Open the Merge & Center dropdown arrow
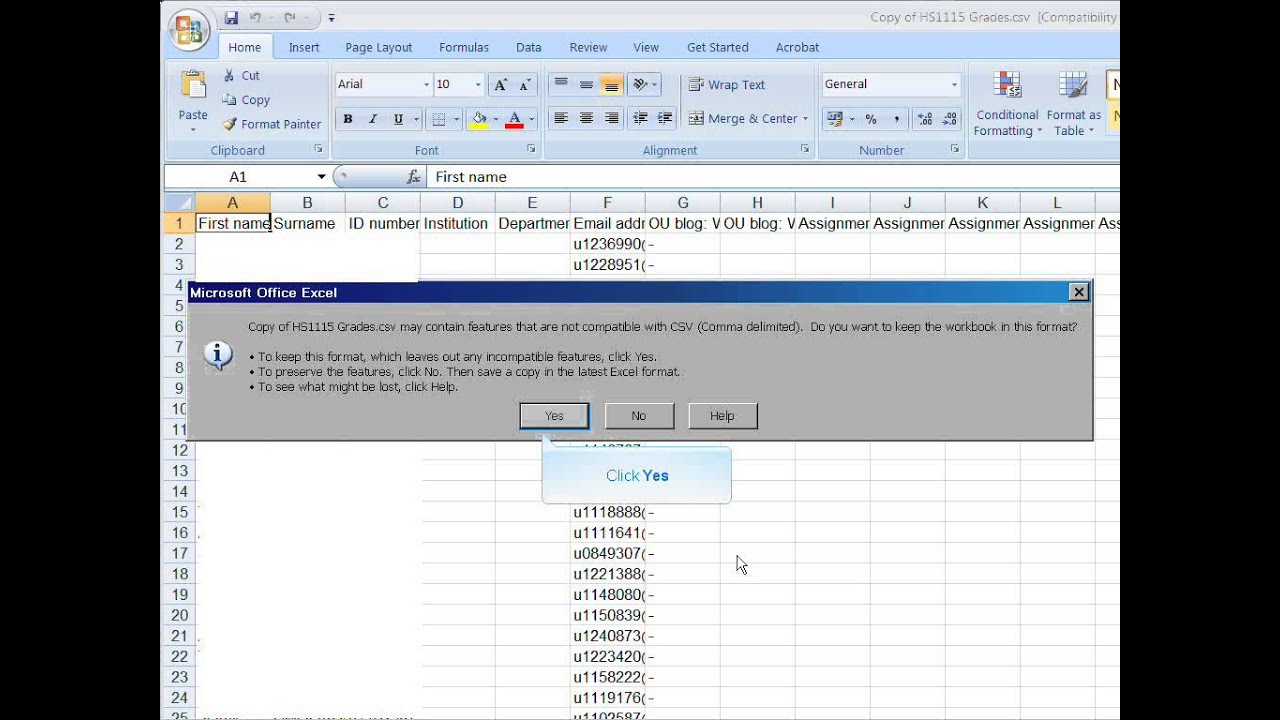1280x720 pixels. [x=805, y=118]
